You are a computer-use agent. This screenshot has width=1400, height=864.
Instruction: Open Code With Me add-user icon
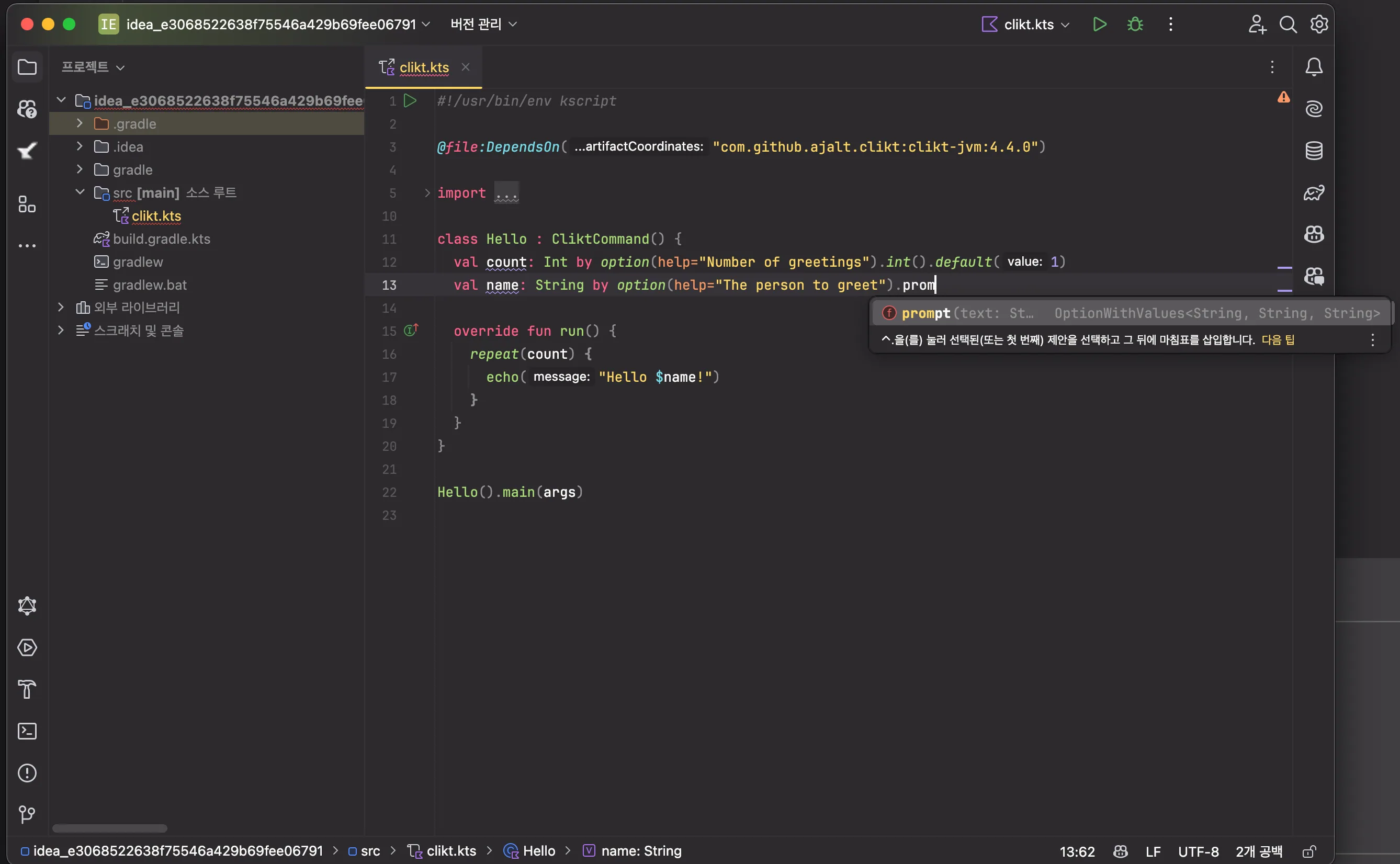(1257, 24)
